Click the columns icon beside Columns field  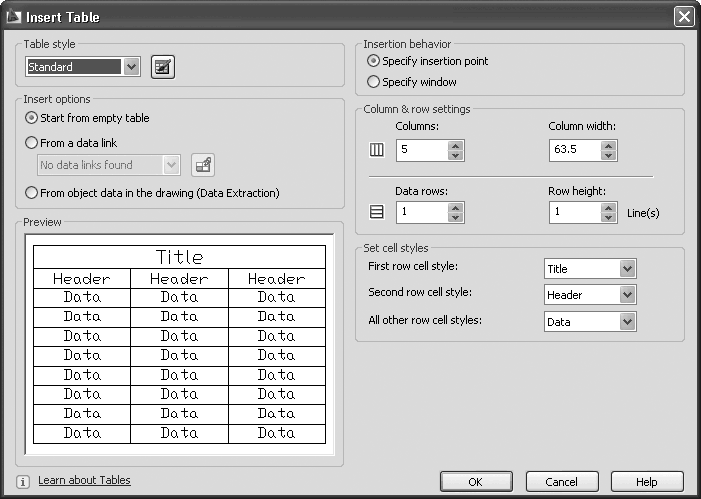[377, 151]
